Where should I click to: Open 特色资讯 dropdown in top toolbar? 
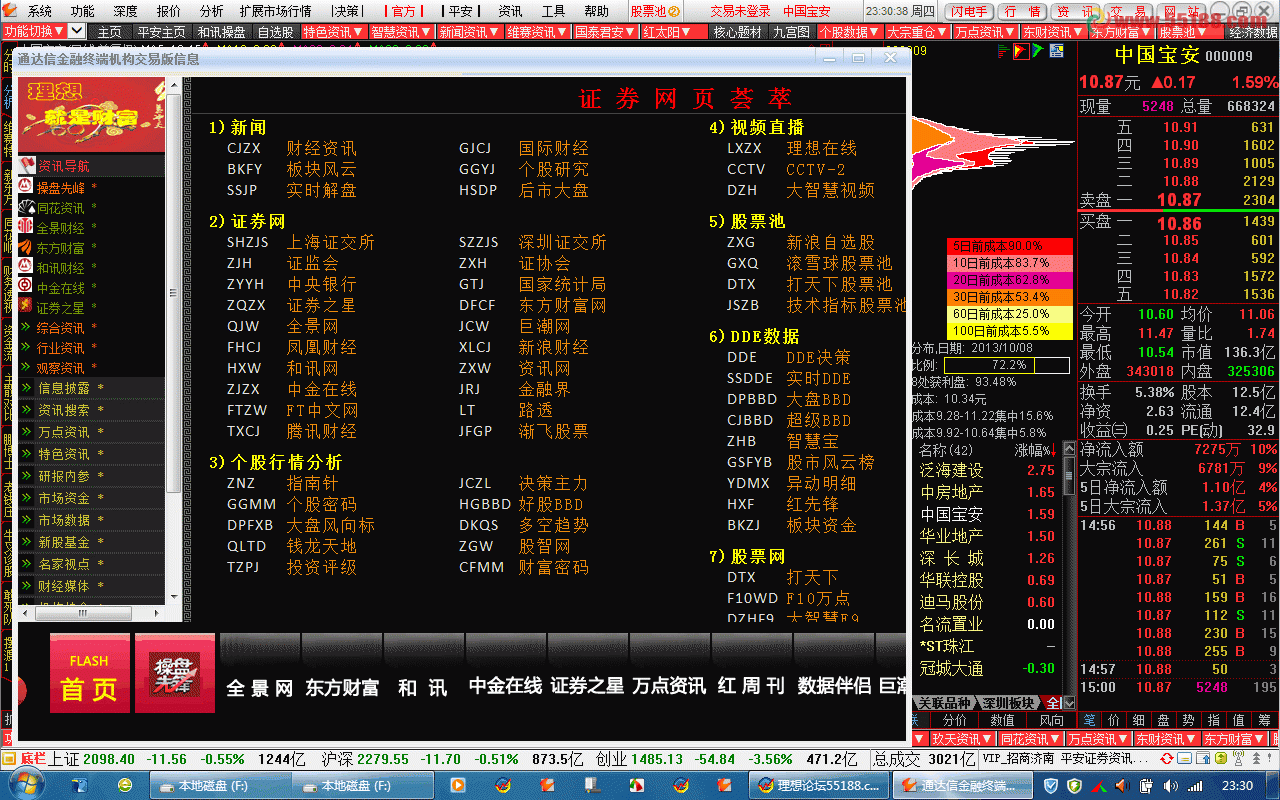coord(333,32)
